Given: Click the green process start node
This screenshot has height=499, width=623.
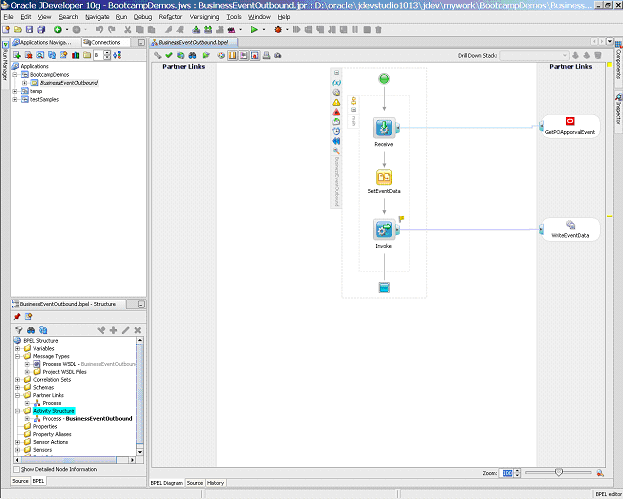Looking at the screenshot, I should tap(384, 79).
